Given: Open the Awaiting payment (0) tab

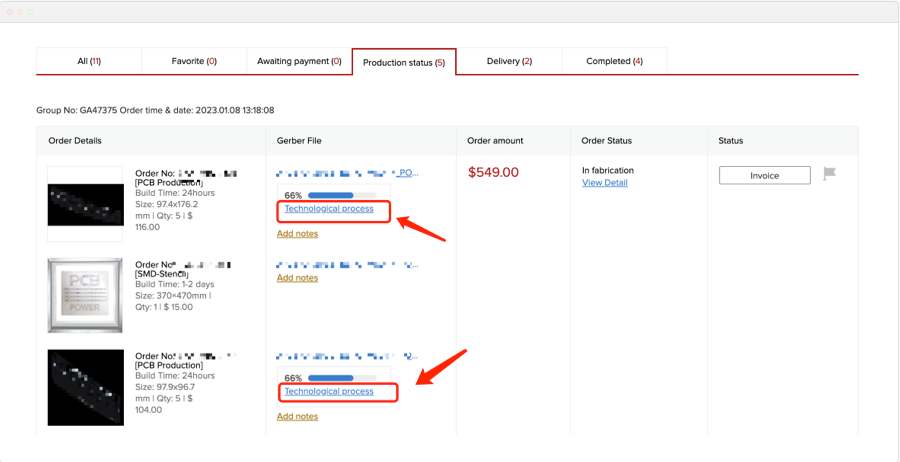Looking at the screenshot, I should click(299, 61).
